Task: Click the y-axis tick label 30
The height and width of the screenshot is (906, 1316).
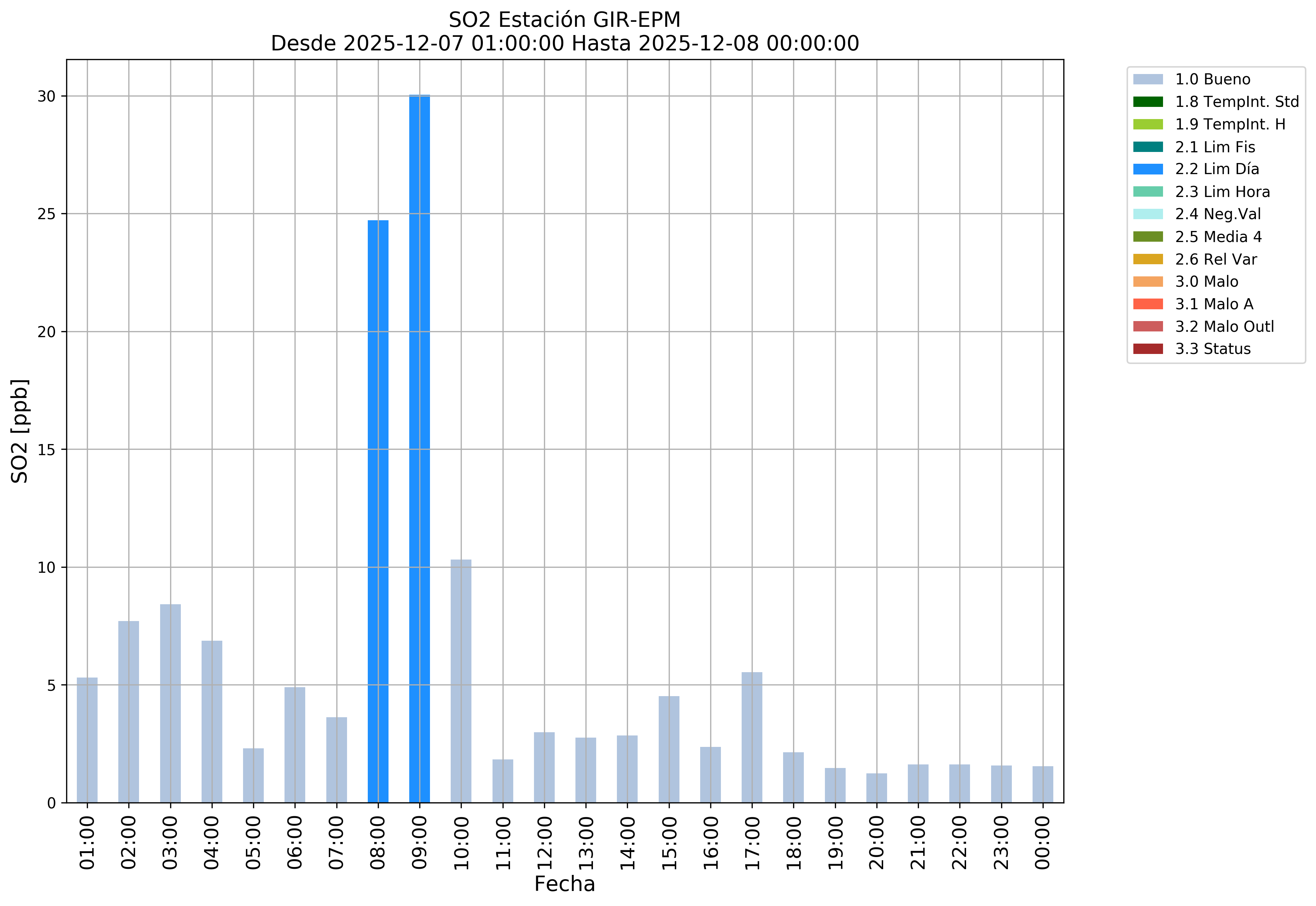Action: [x=47, y=97]
